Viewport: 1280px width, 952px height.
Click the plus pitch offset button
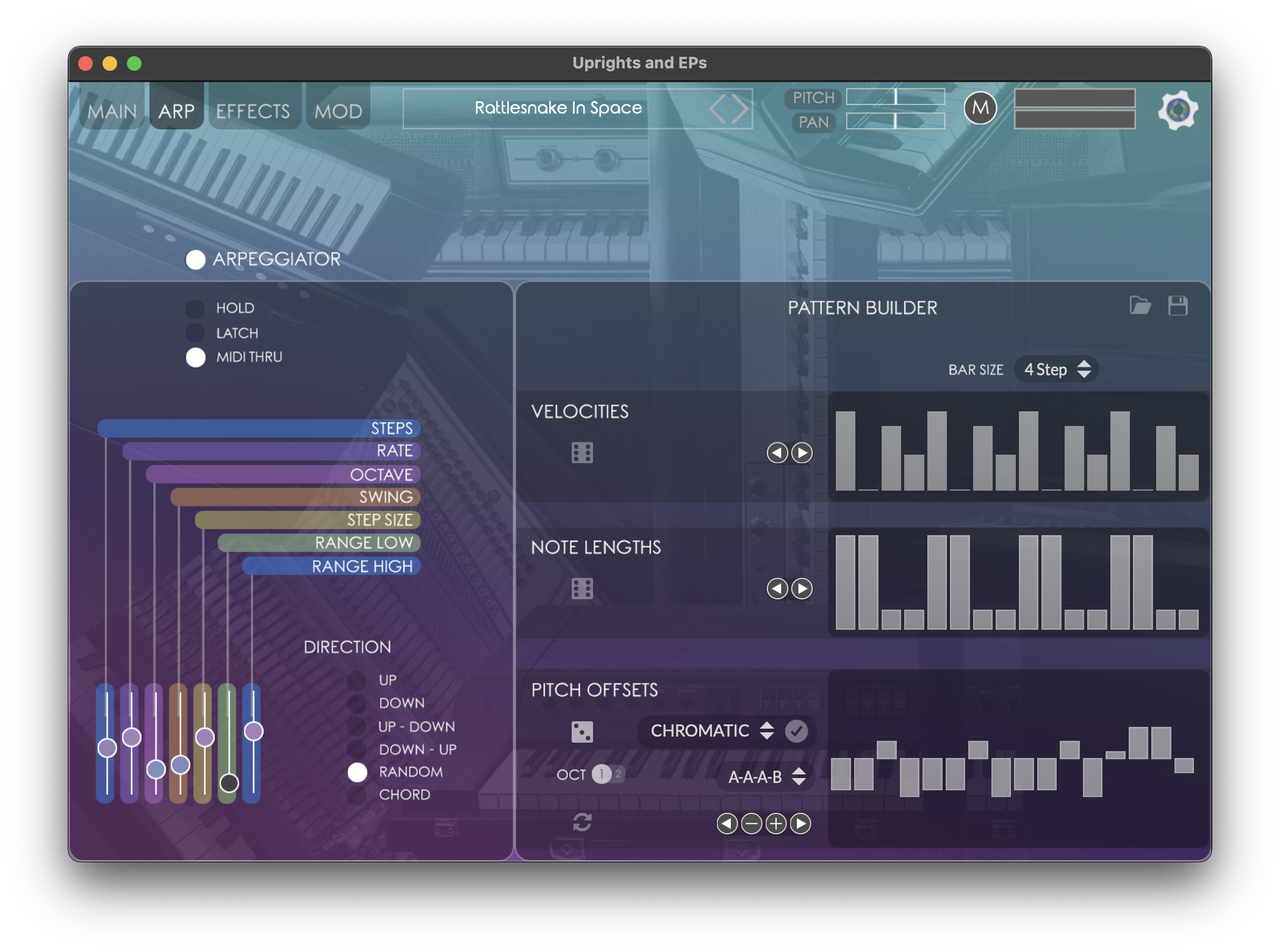click(776, 824)
